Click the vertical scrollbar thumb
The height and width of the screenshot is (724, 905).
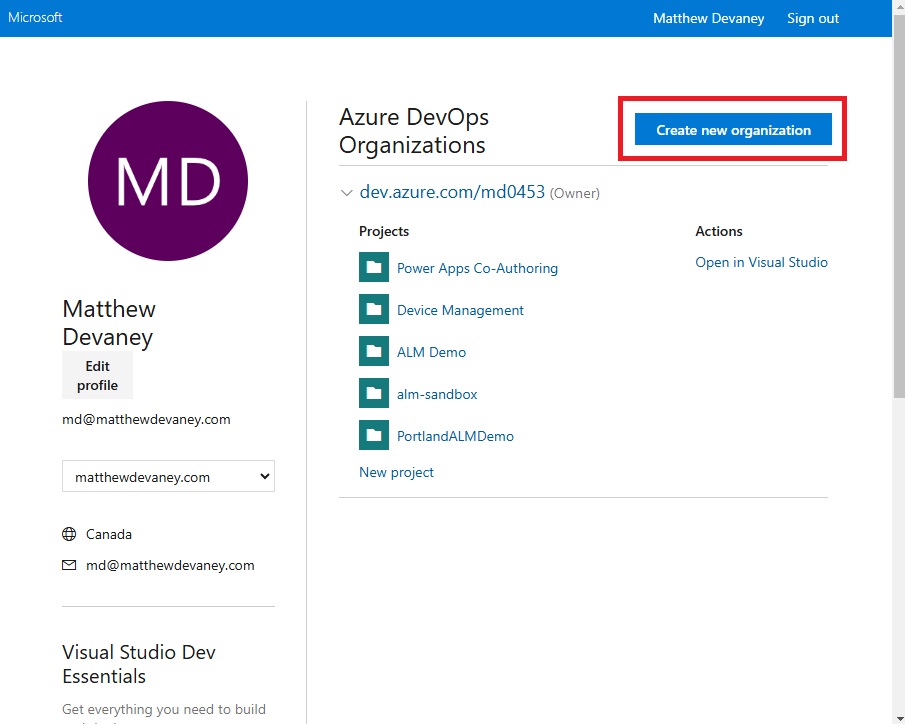(899, 206)
